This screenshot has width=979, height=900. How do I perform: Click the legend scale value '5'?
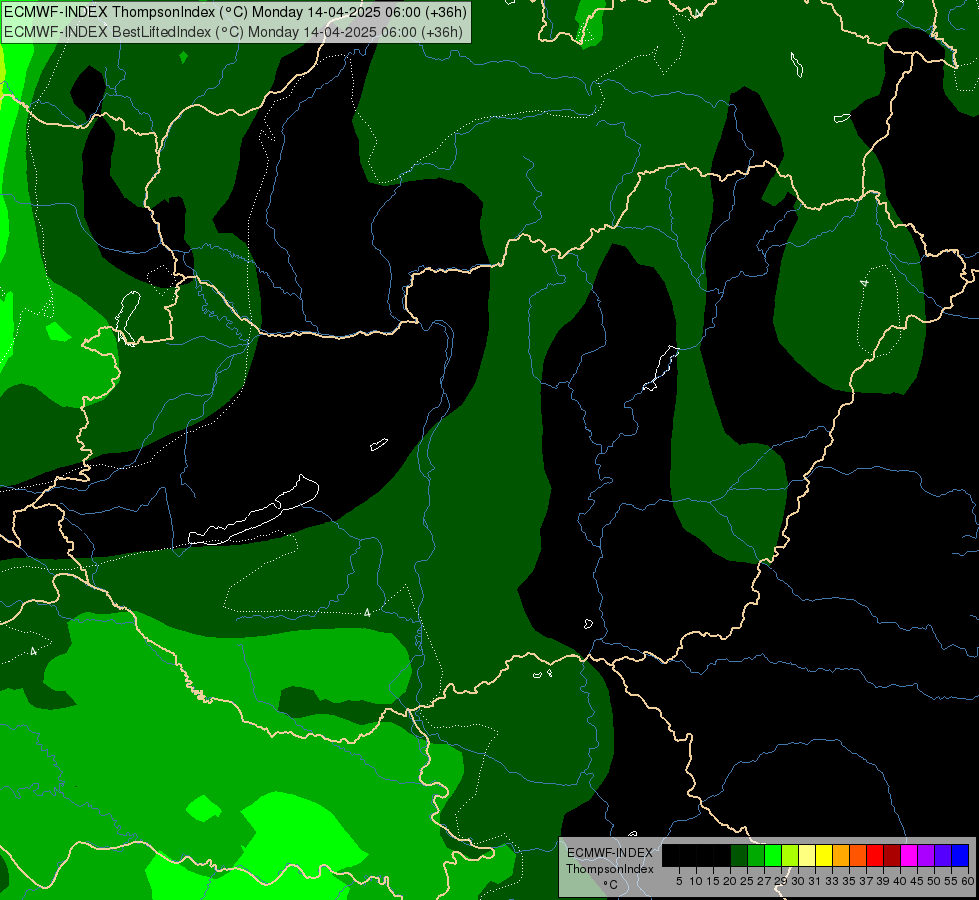[679, 881]
